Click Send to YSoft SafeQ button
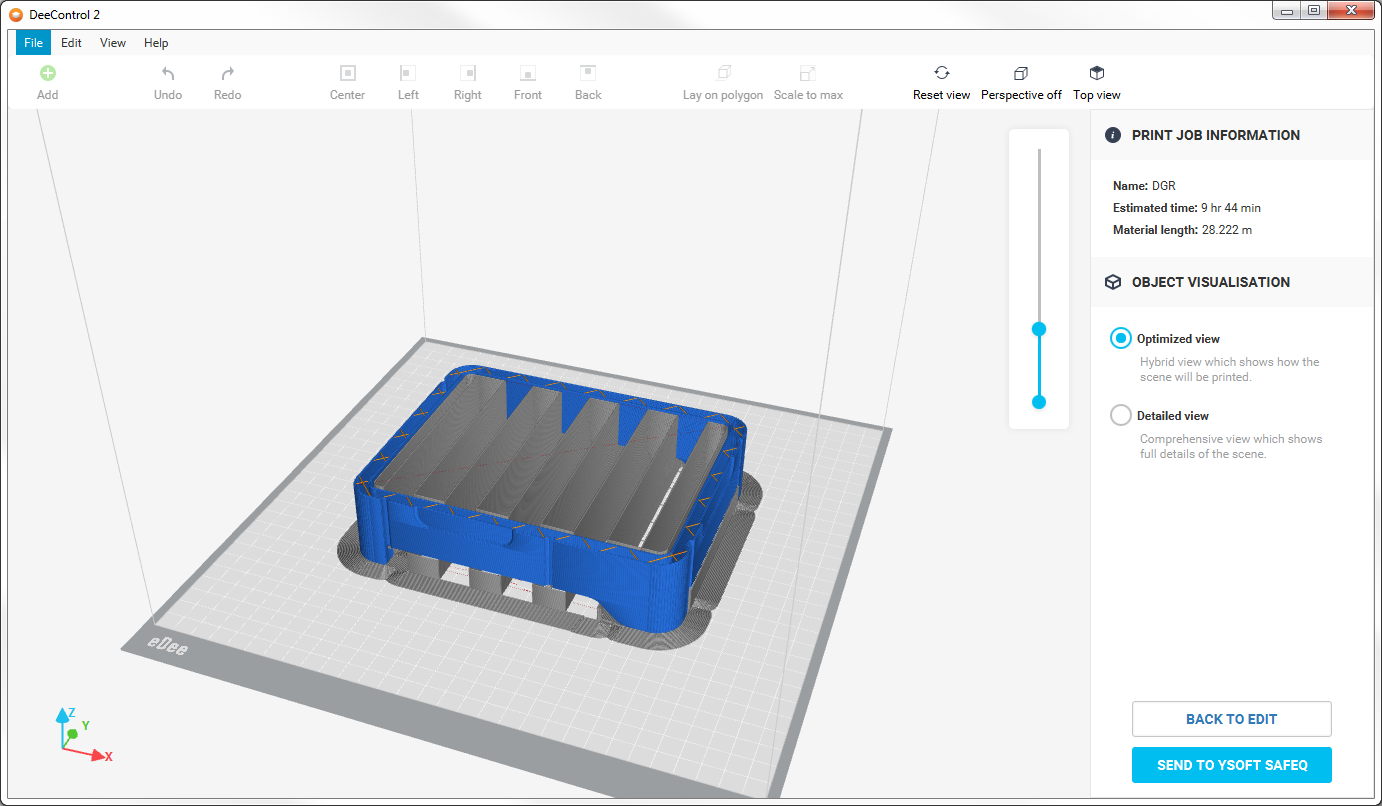The width and height of the screenshot is (1382, 806). point(1231,765)
